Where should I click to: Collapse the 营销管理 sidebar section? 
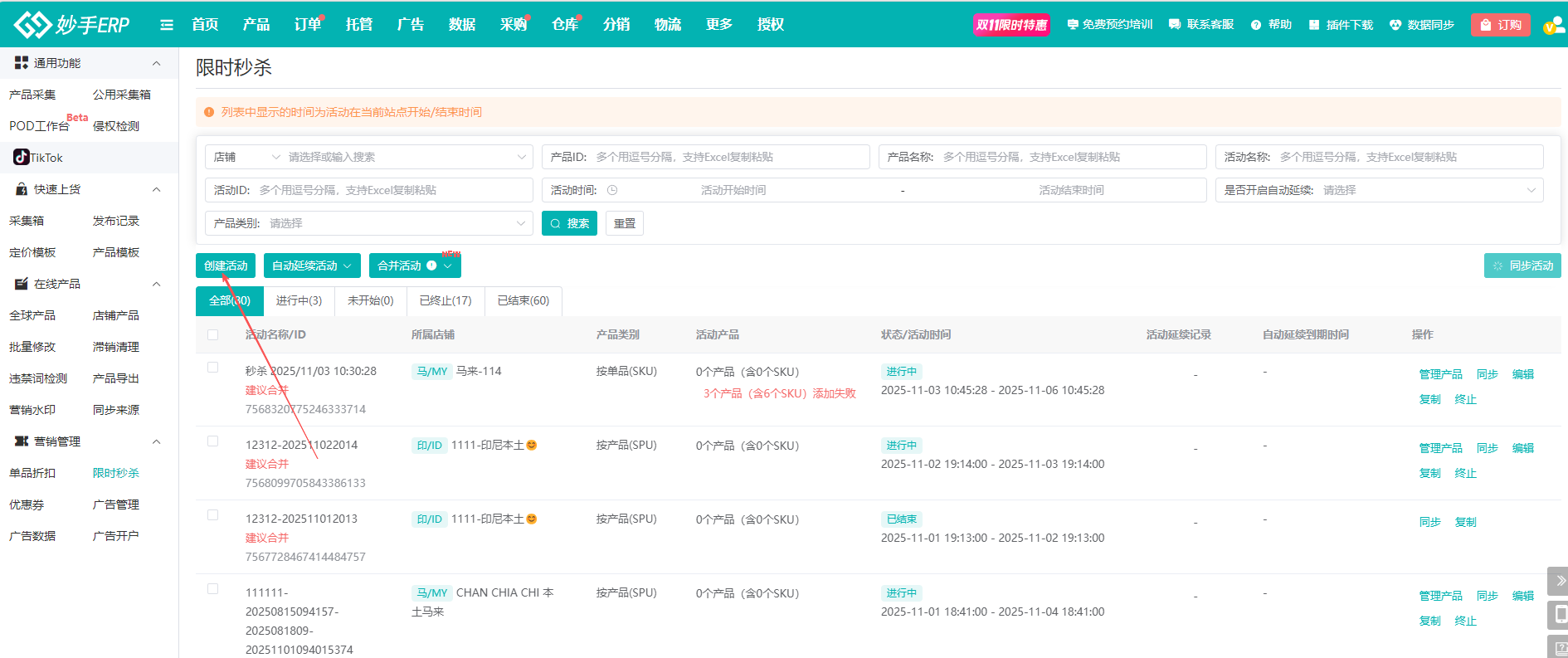point(157,441)
